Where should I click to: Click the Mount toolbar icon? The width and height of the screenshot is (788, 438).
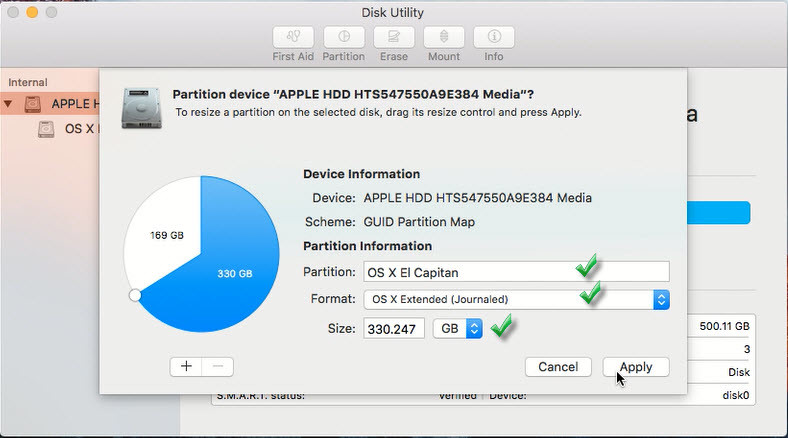coord(444,37)
